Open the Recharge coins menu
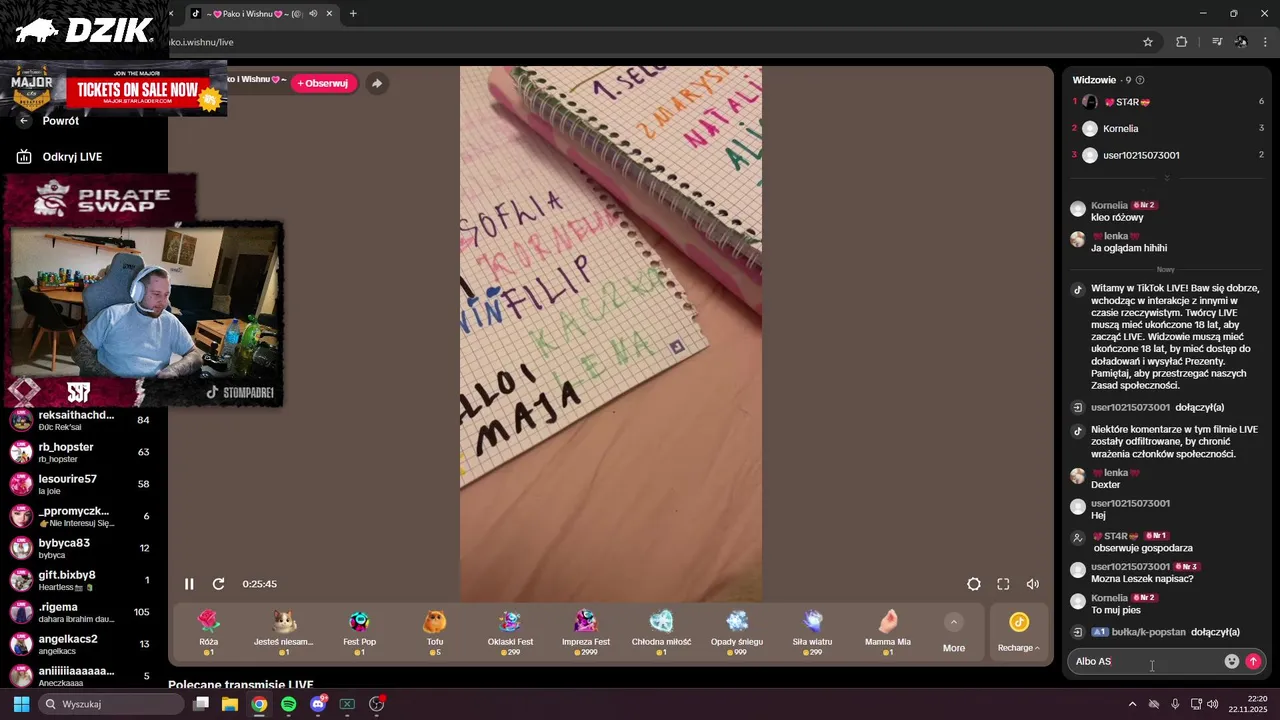This screenshot has height=720, width=1280. (x=1019, y=634)
